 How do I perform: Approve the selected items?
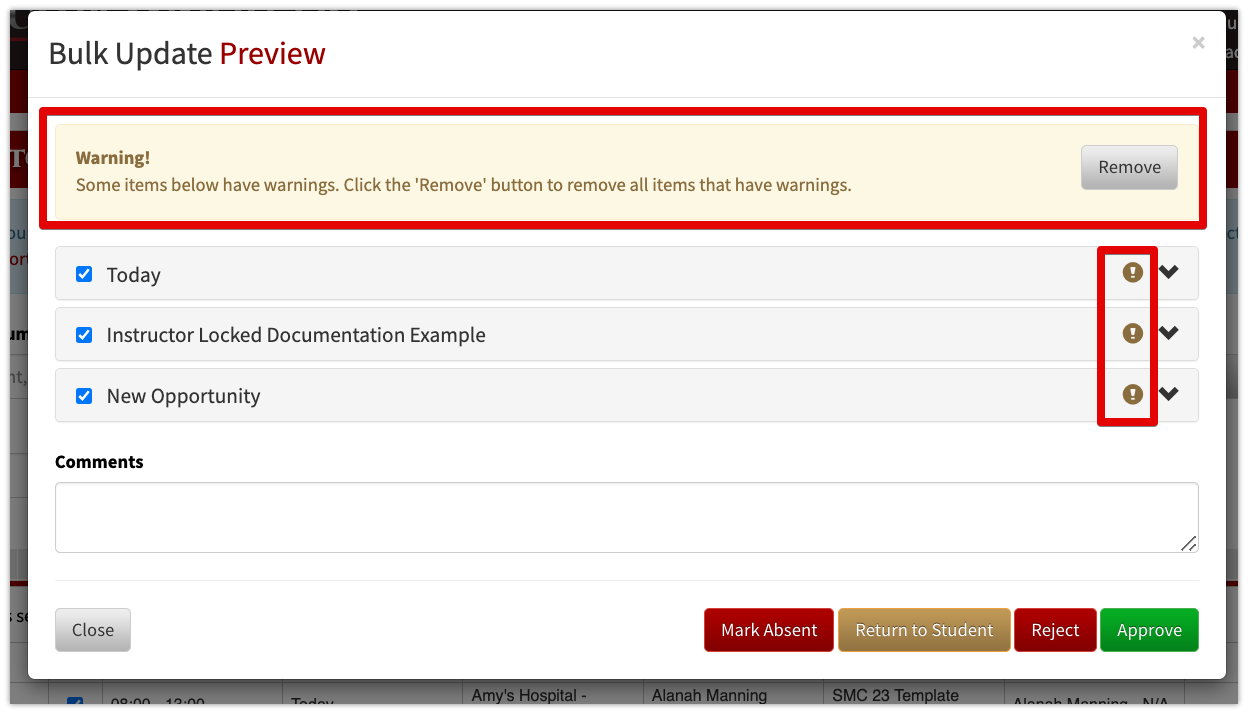1149,630
